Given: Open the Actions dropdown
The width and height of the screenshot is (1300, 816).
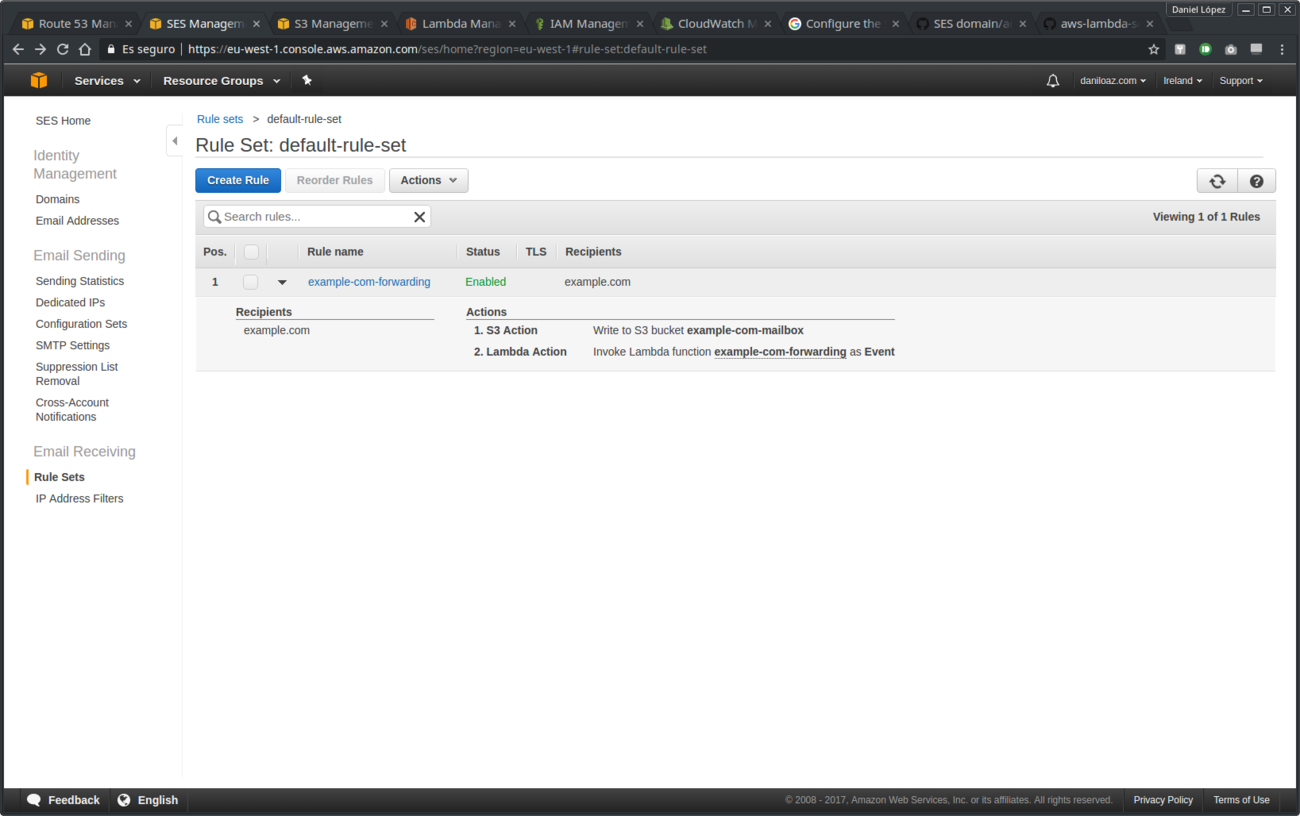Looking at the screenshot, I should [428, 180].
